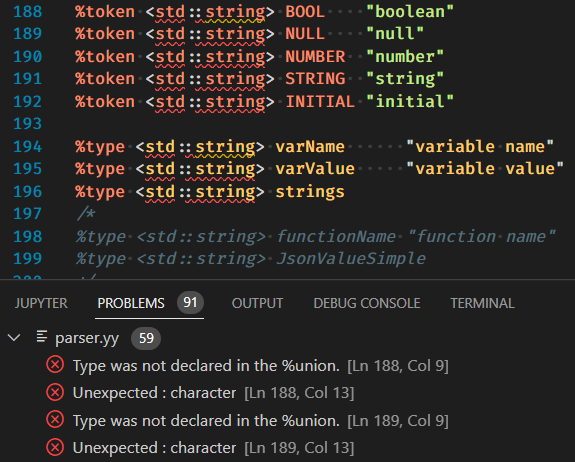Click the "initial" string literal
Image resolution: width=575 pixels, height=462 pixels.
410,102
